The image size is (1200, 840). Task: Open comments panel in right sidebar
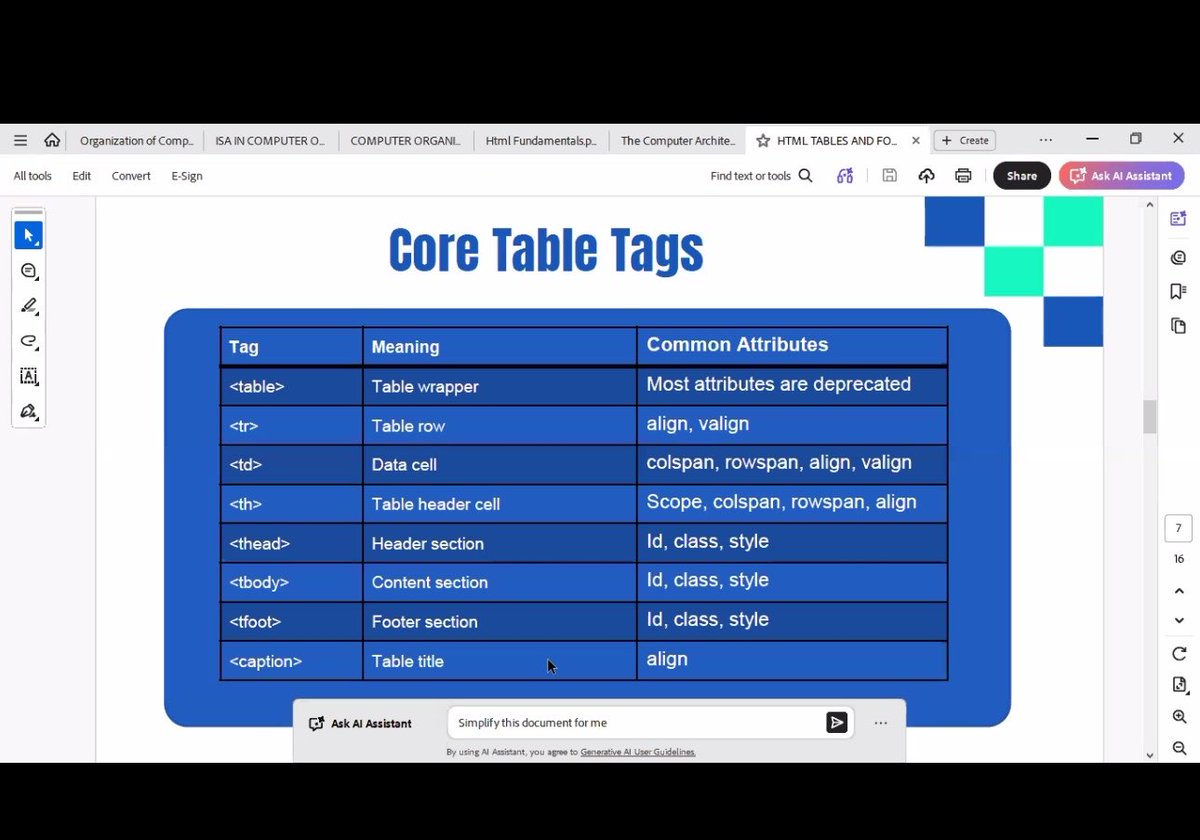tap(1178, 257)
